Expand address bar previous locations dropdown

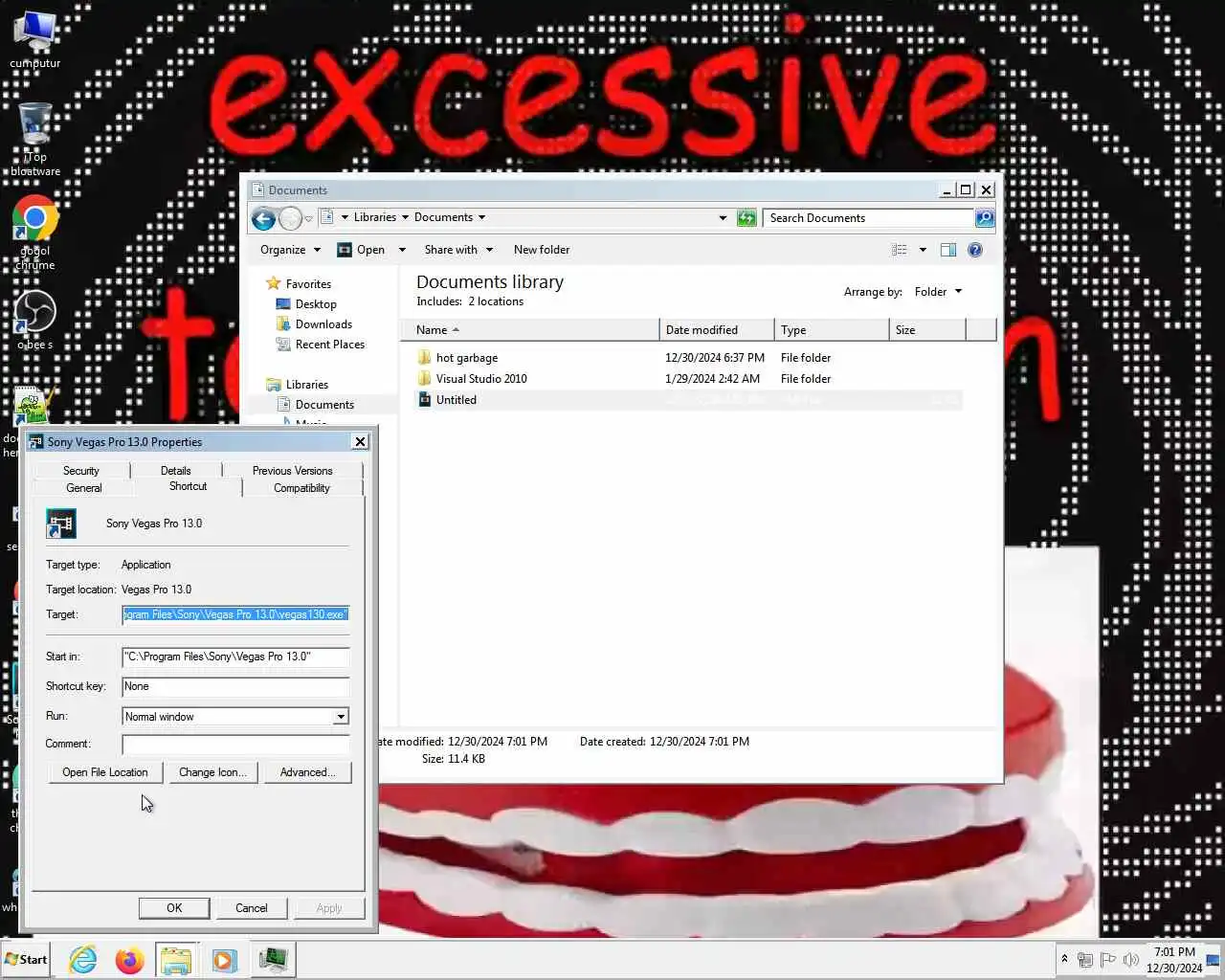point(723,218)
